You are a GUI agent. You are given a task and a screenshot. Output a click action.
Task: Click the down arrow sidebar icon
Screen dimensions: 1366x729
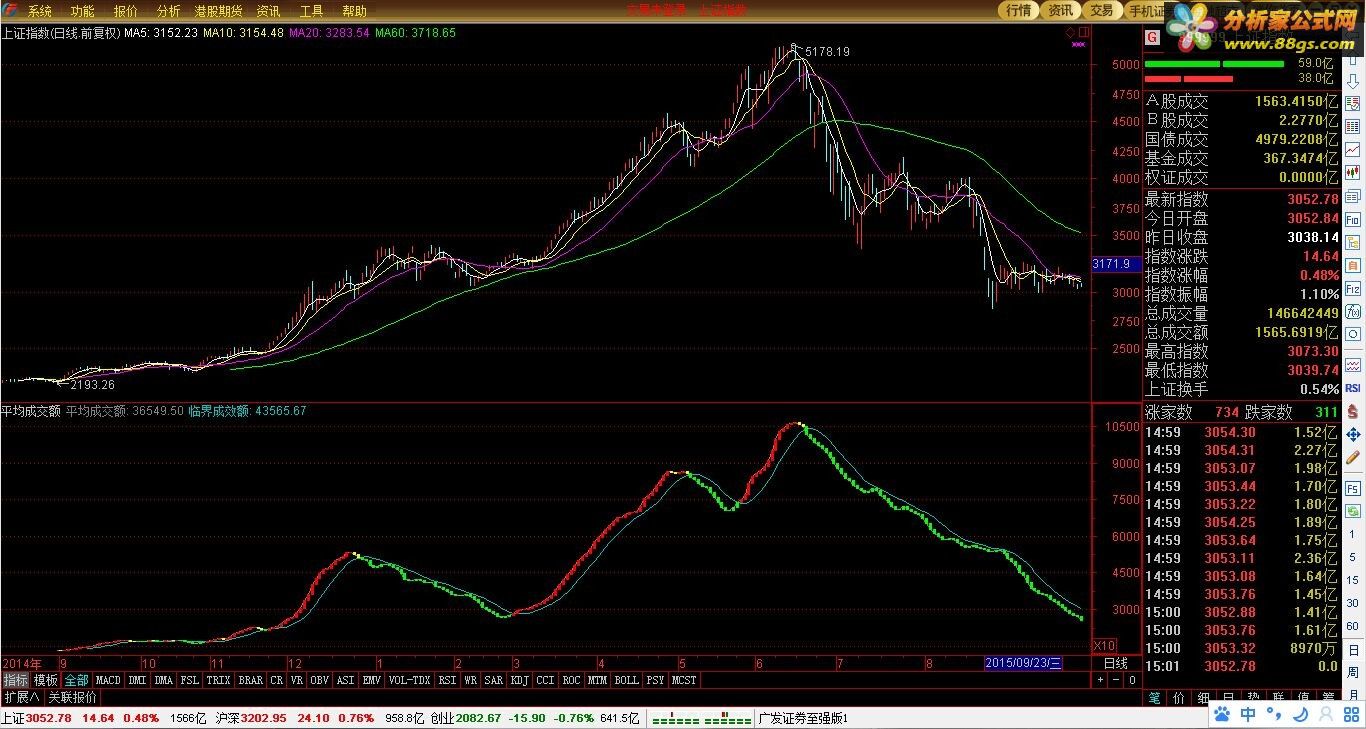[1353, 80]
